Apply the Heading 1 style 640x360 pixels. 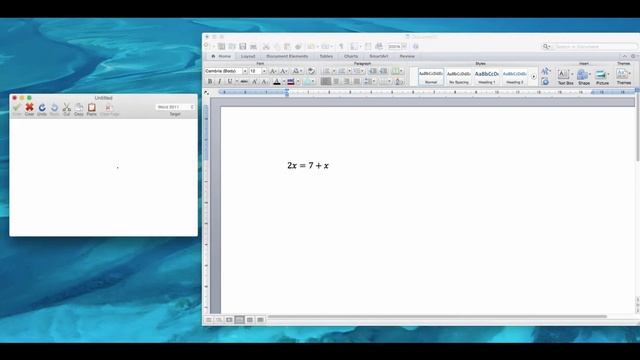(x=487, y=77)
